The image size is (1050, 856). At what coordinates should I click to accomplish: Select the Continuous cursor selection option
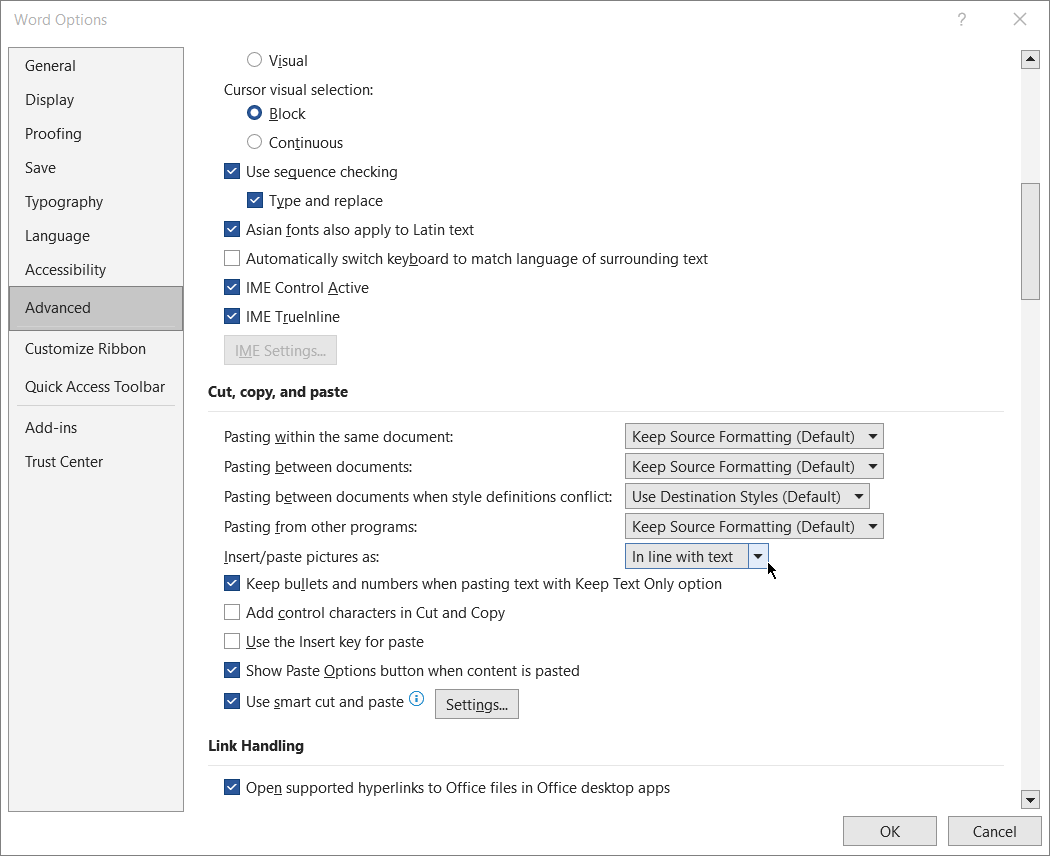(x=254, y=142)
